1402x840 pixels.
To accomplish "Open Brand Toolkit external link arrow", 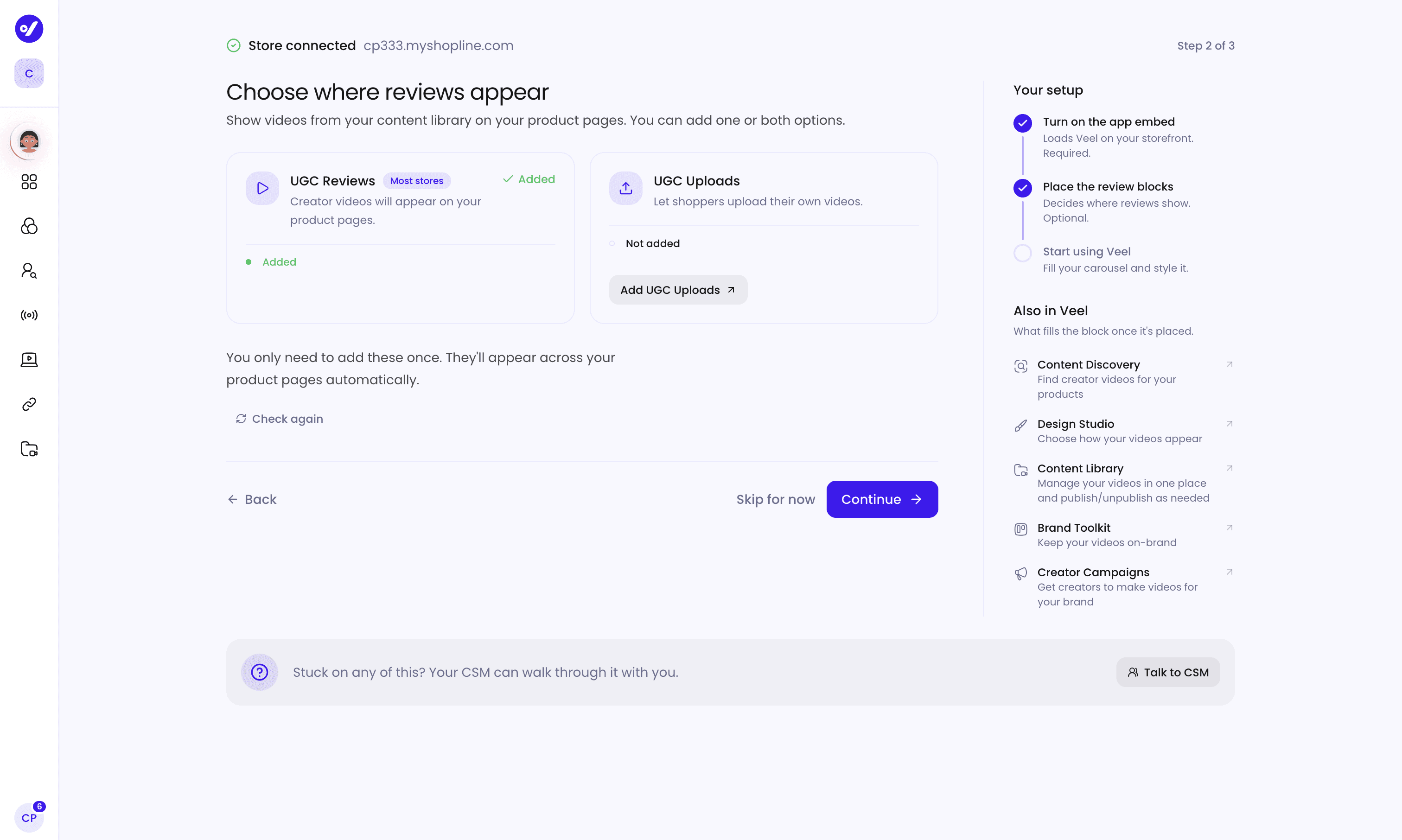I will point(1229,528).
